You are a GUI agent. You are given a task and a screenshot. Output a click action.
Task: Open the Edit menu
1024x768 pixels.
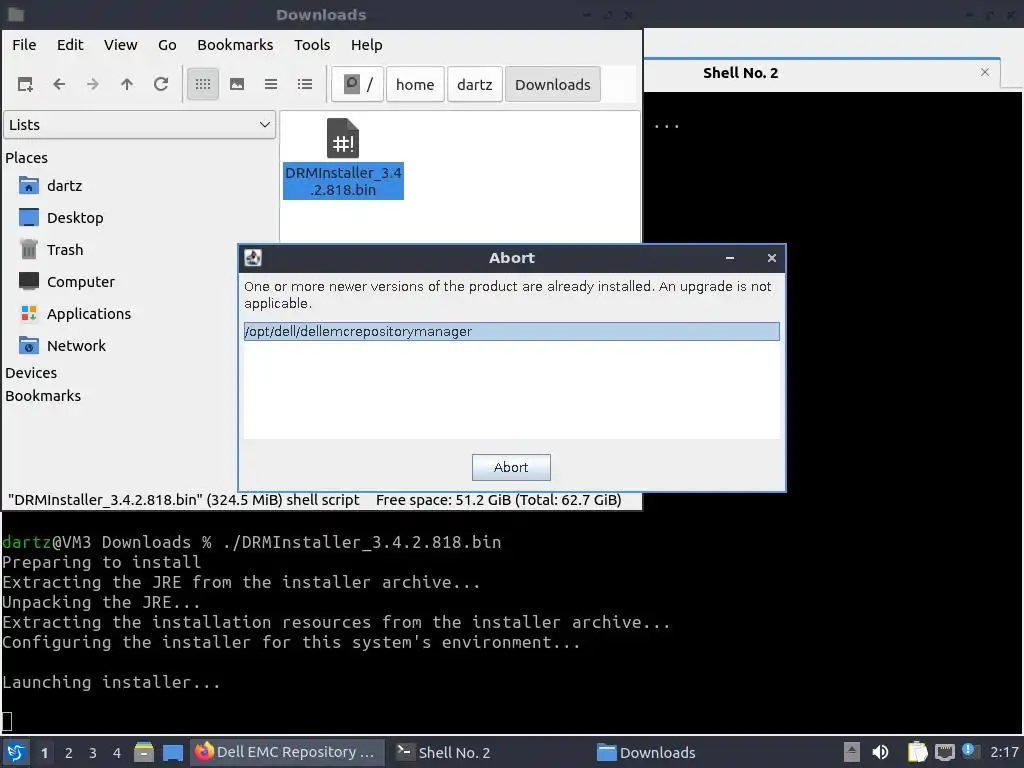(70, 45)
